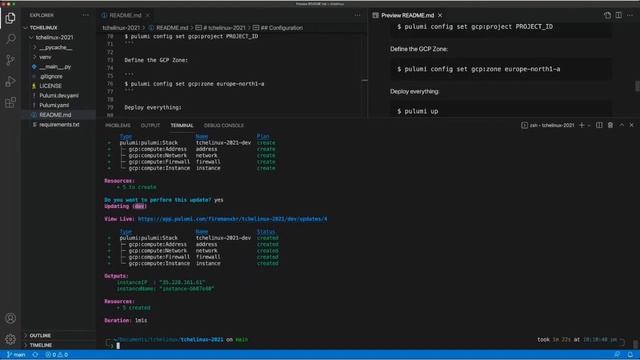Switch to the PROBLEMS panel tab
The width and height of the screenshot is (640, 360).
click(x=118, y=125)
